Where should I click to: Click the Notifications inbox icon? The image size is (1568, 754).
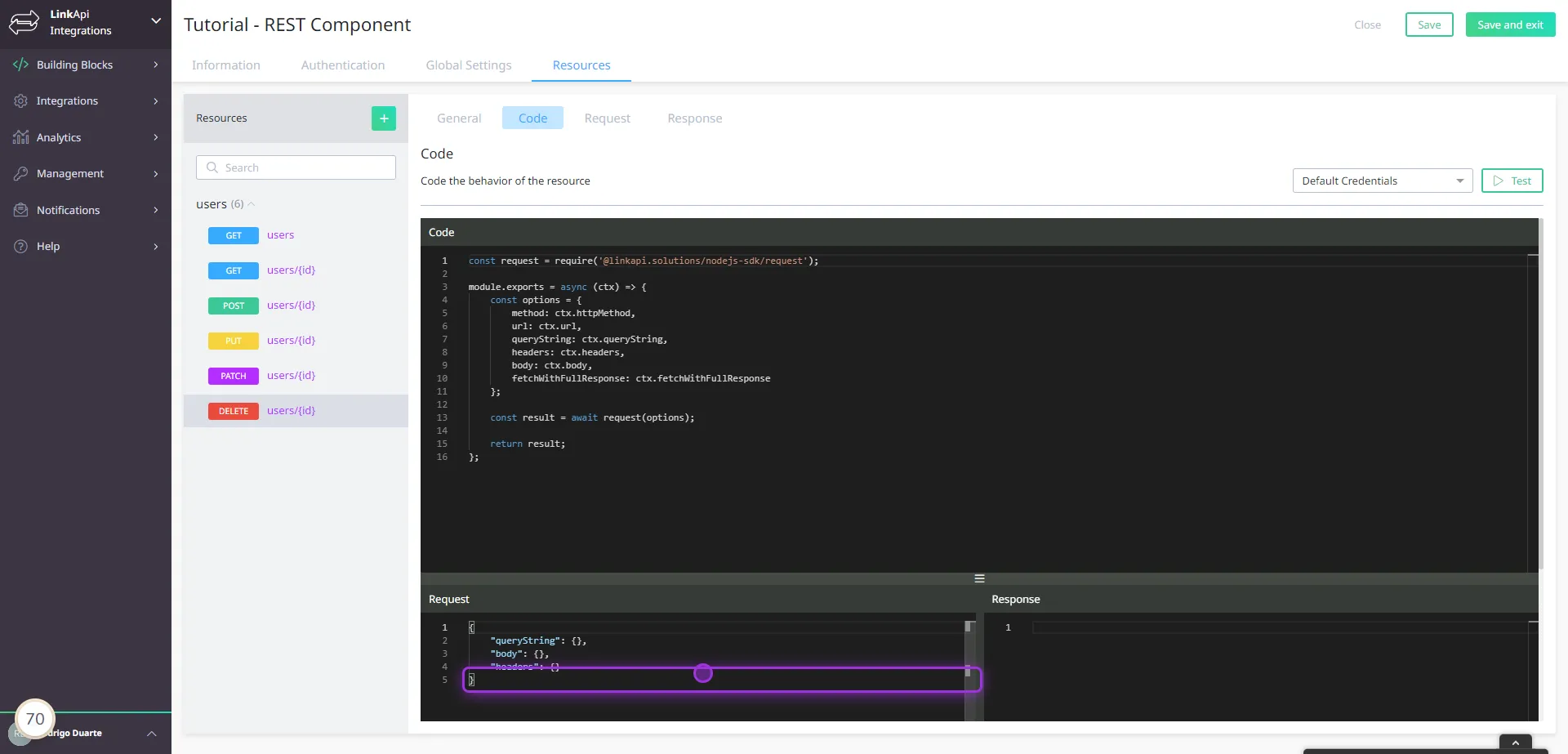20,210
